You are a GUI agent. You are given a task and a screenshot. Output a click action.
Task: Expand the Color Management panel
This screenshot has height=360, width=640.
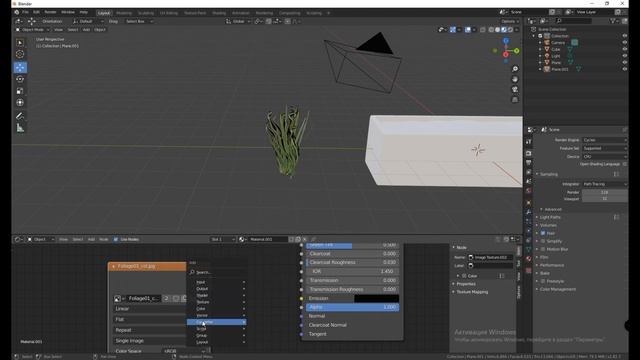coord(558,289)
